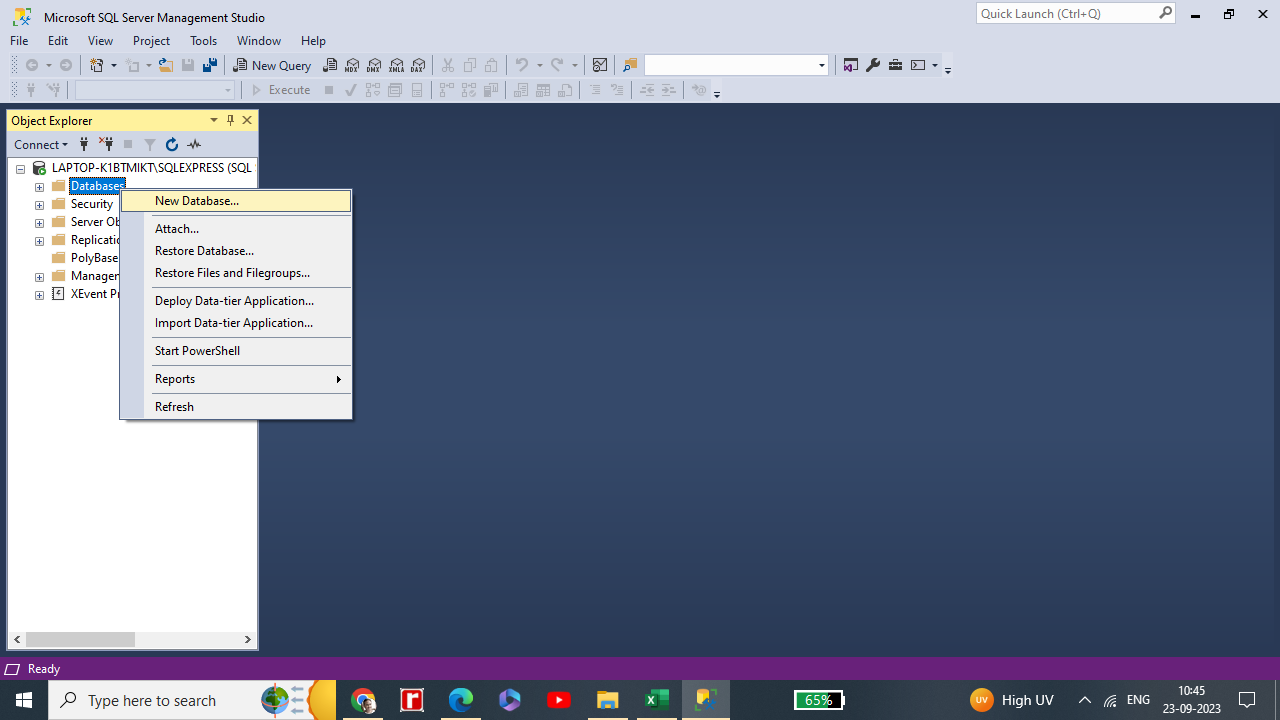The height and width of the screenshot is (720, 1280).
Task: Open the New Project icon dropdown arrow
Action: tap(113, 65)
